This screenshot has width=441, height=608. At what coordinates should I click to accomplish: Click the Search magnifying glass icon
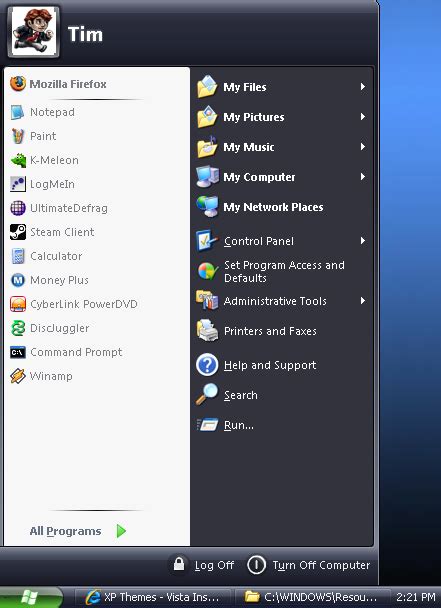click(x=207, y=394)
